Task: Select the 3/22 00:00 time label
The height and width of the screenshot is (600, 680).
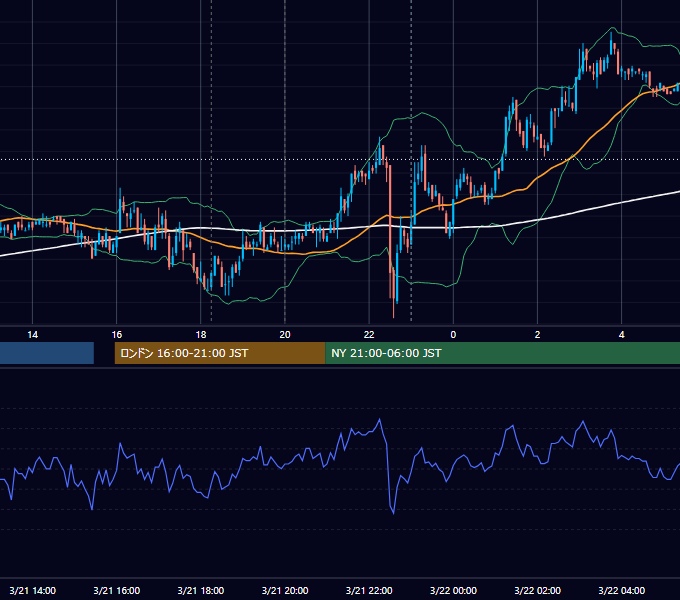Action: coord(453,590)
